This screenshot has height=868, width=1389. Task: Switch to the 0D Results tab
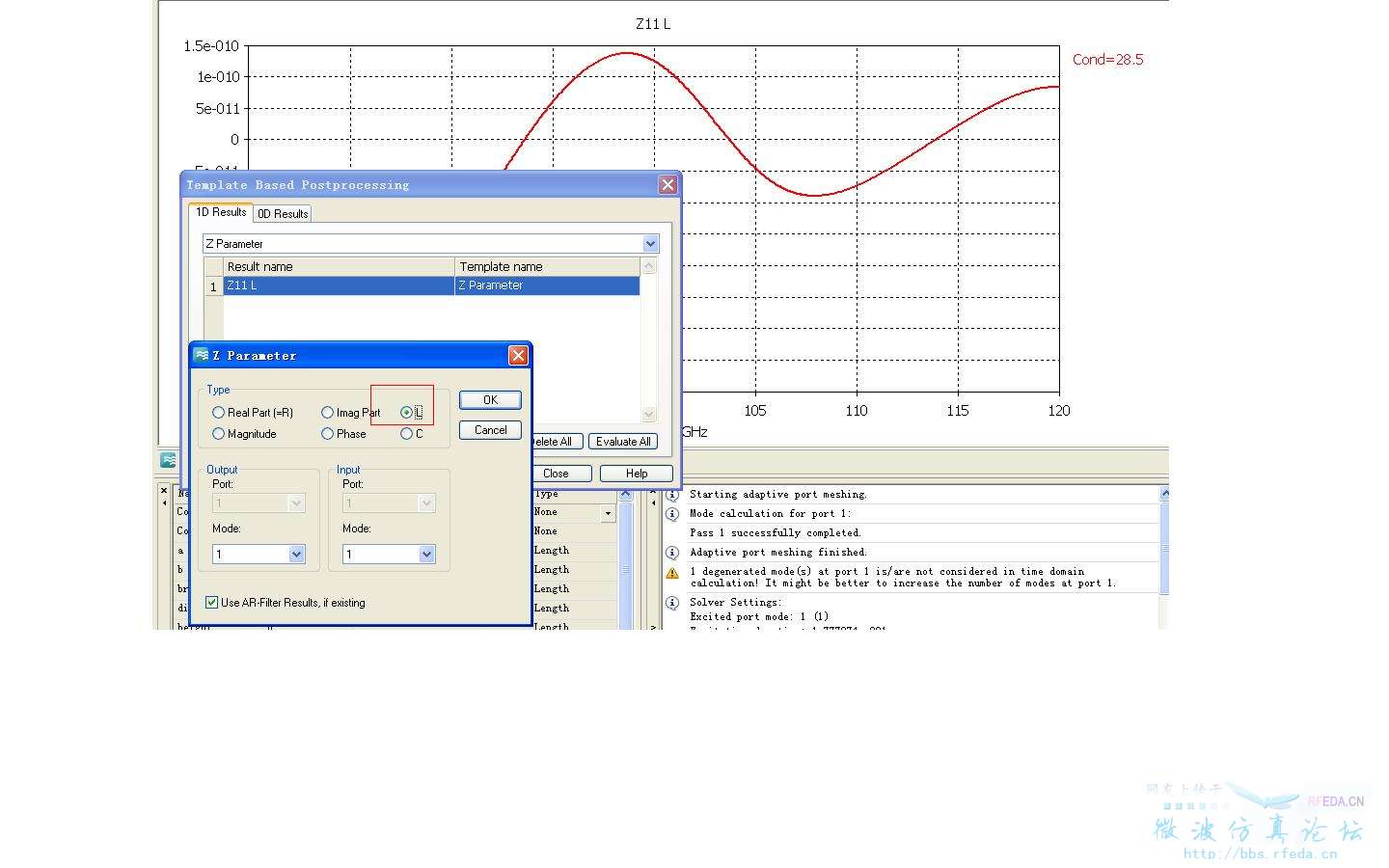point(283,214)
